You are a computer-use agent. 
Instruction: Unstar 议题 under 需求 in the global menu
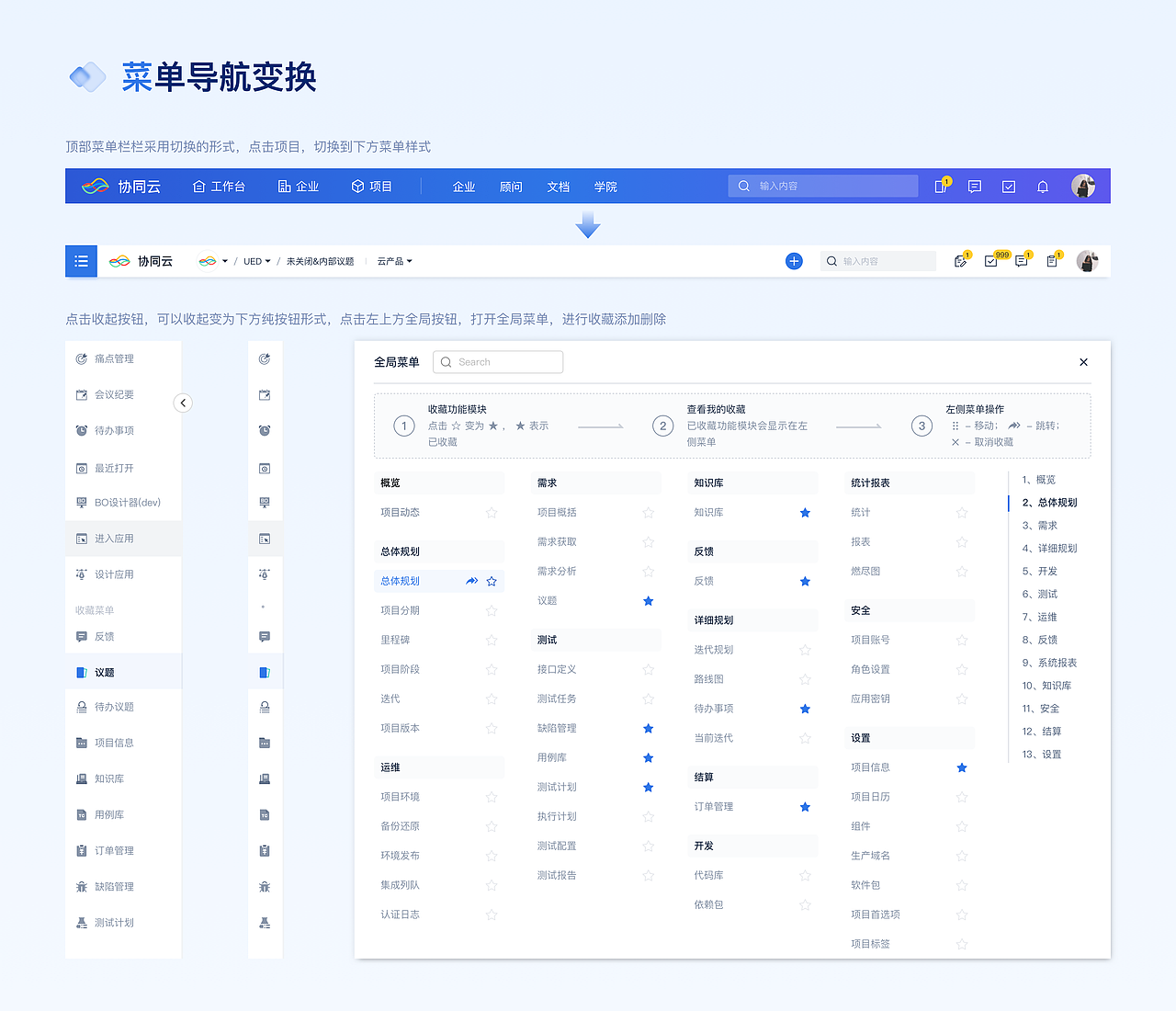pos(649,600)
